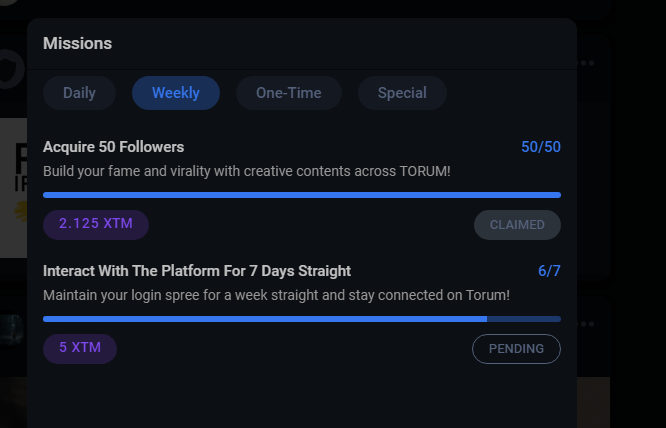Image resolution: width=666 pixels, height=428 pixels.
Task: Click the PENDING status button
Action: coord(516,349)
